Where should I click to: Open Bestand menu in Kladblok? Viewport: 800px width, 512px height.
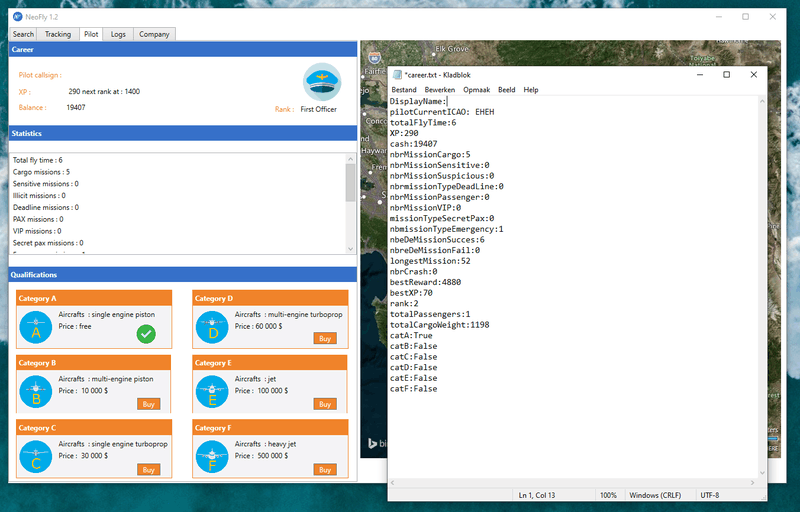click(x=404, y=90)
